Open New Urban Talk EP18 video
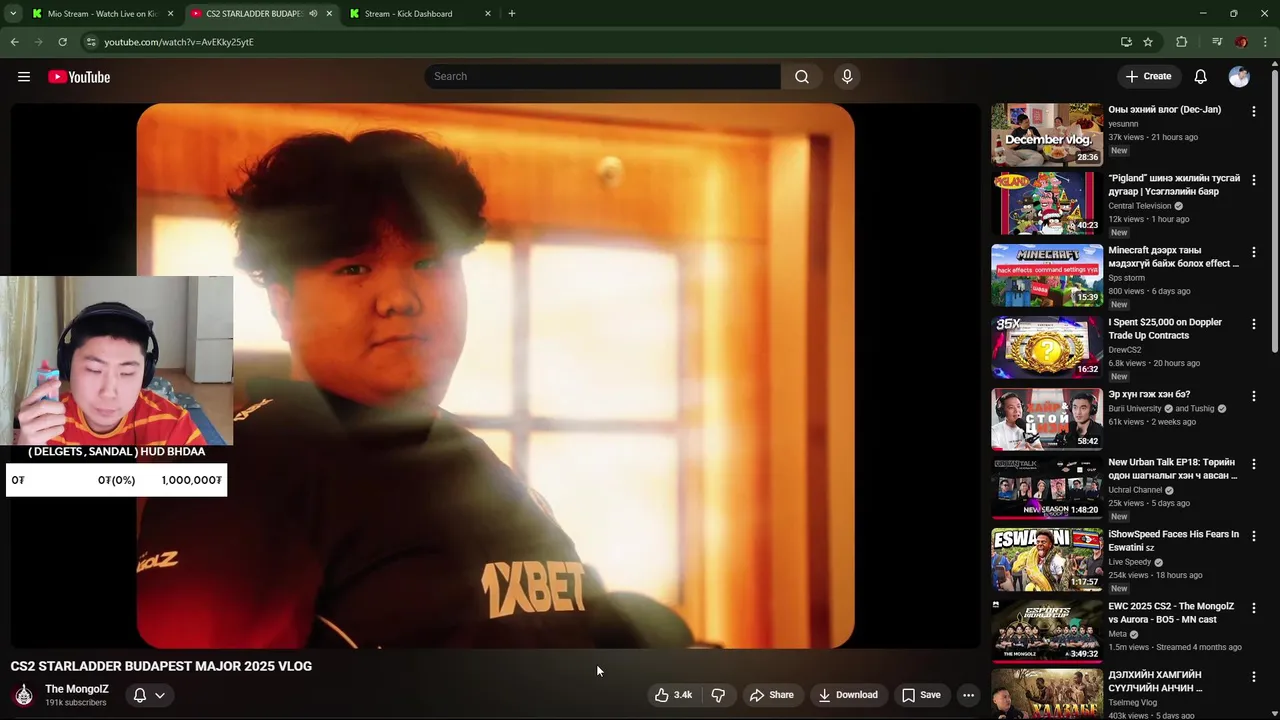 [x=1047, y=487]
